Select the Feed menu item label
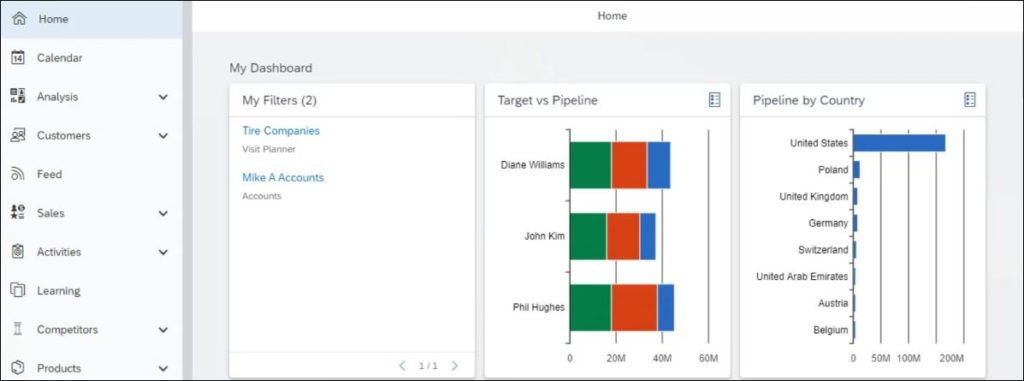 coord(50,174)
